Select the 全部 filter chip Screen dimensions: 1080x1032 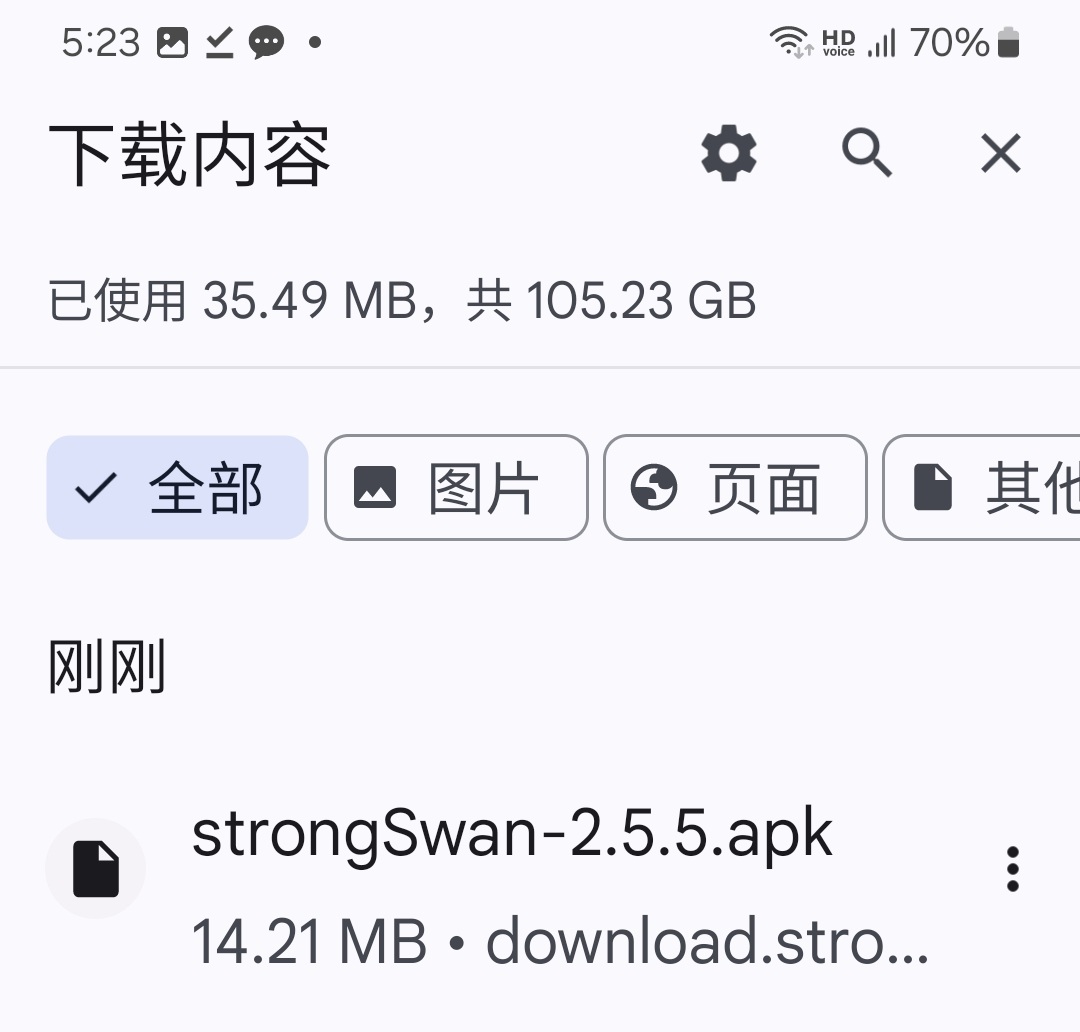(x=177, y=487)
